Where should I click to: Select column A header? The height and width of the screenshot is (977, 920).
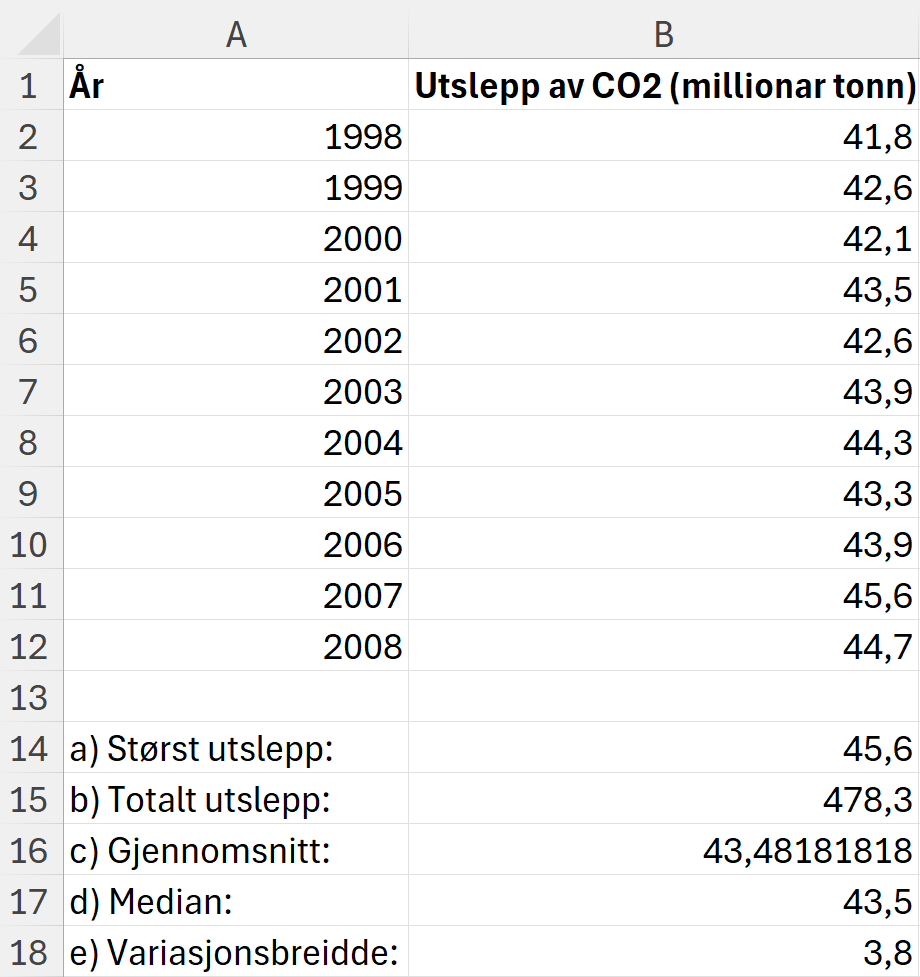[x=235, y=33]
